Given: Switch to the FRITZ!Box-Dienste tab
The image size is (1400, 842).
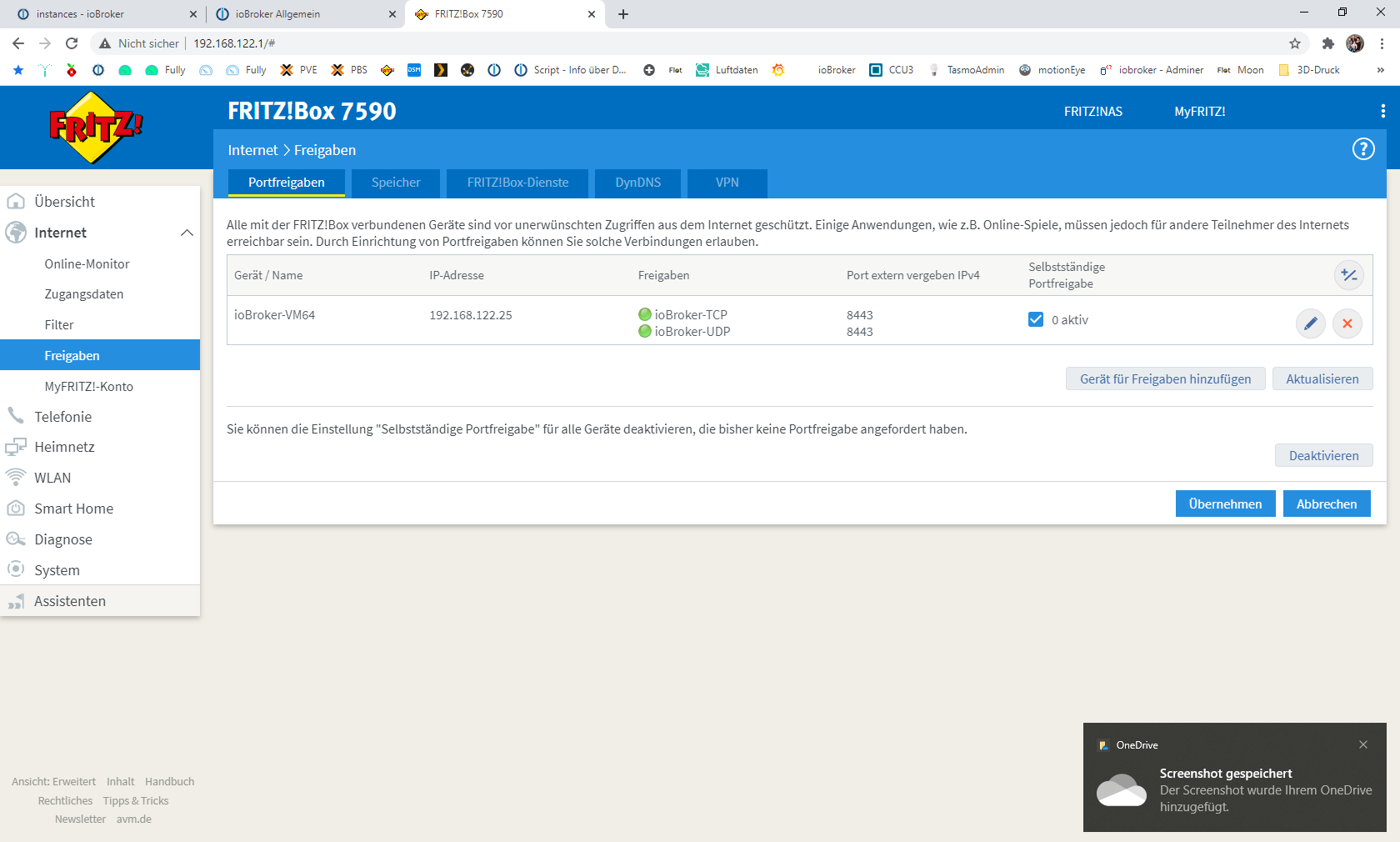Looking at the screenshot, I should (517, 183).
